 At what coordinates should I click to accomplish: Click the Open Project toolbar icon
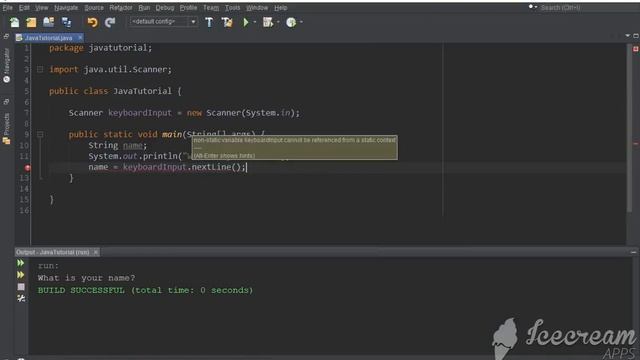49,22
